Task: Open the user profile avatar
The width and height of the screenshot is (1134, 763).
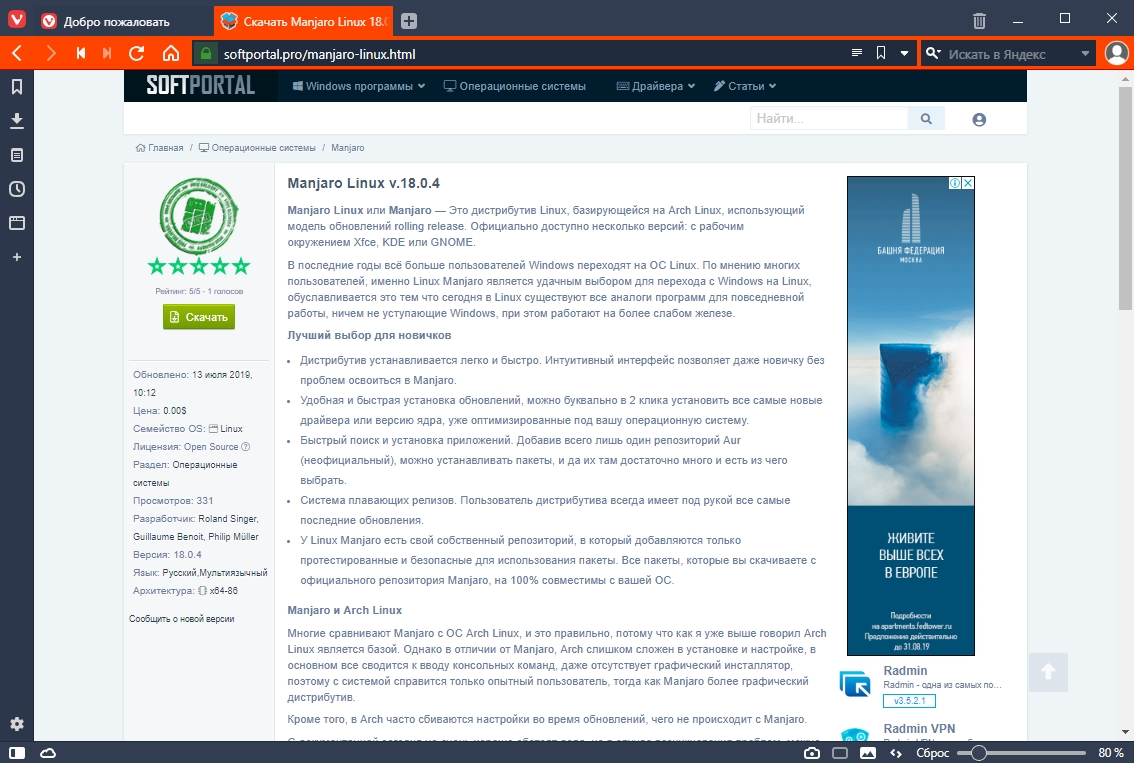Action: tap(1117, 54)
